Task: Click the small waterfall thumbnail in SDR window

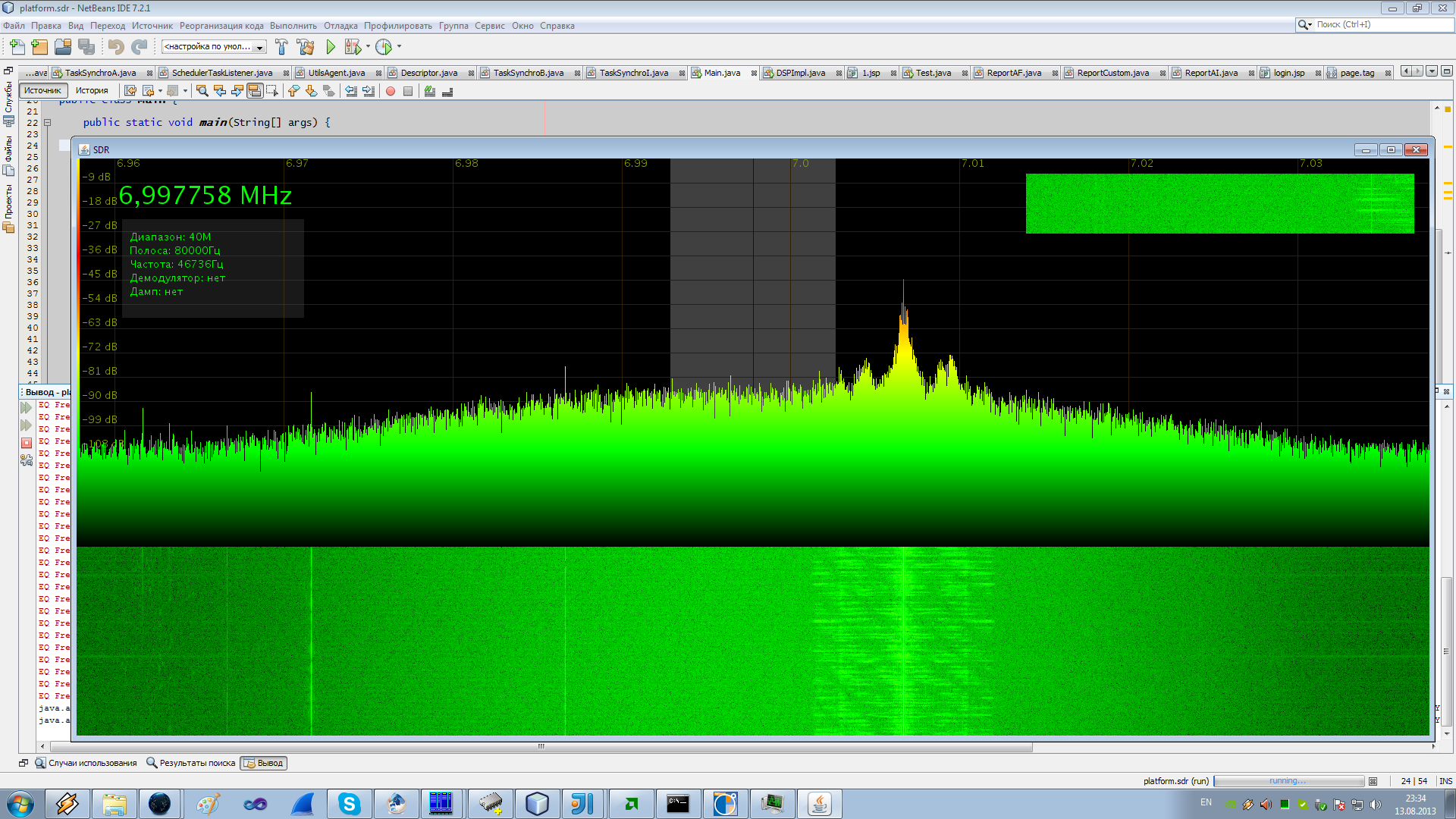Action: point(1219,203)
